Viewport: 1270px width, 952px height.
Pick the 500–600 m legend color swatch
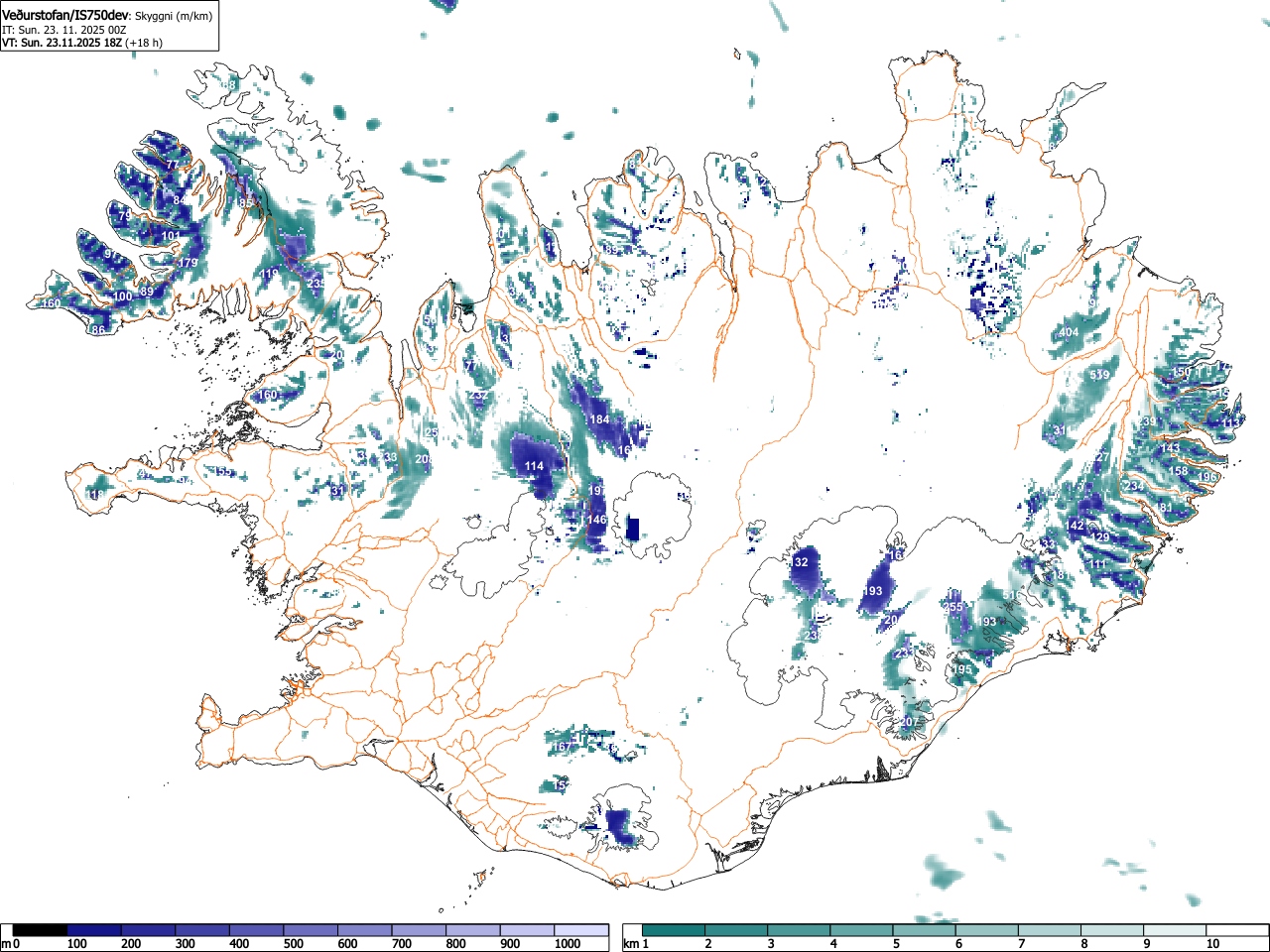(311, 930)
